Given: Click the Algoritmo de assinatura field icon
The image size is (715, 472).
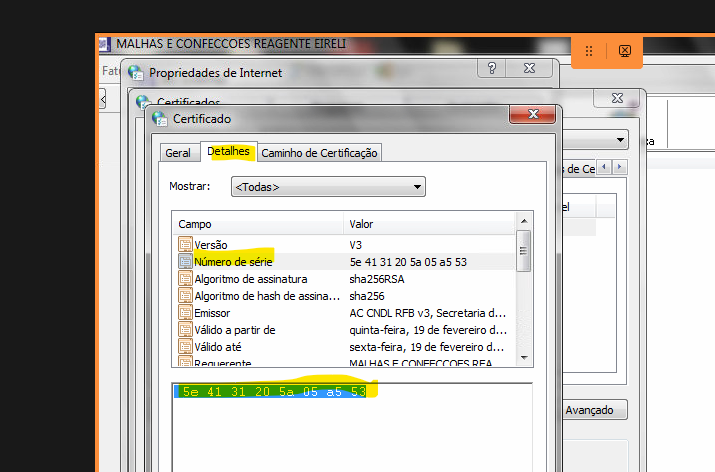Looking at the screenshot, I should click(x=185, y=279).
